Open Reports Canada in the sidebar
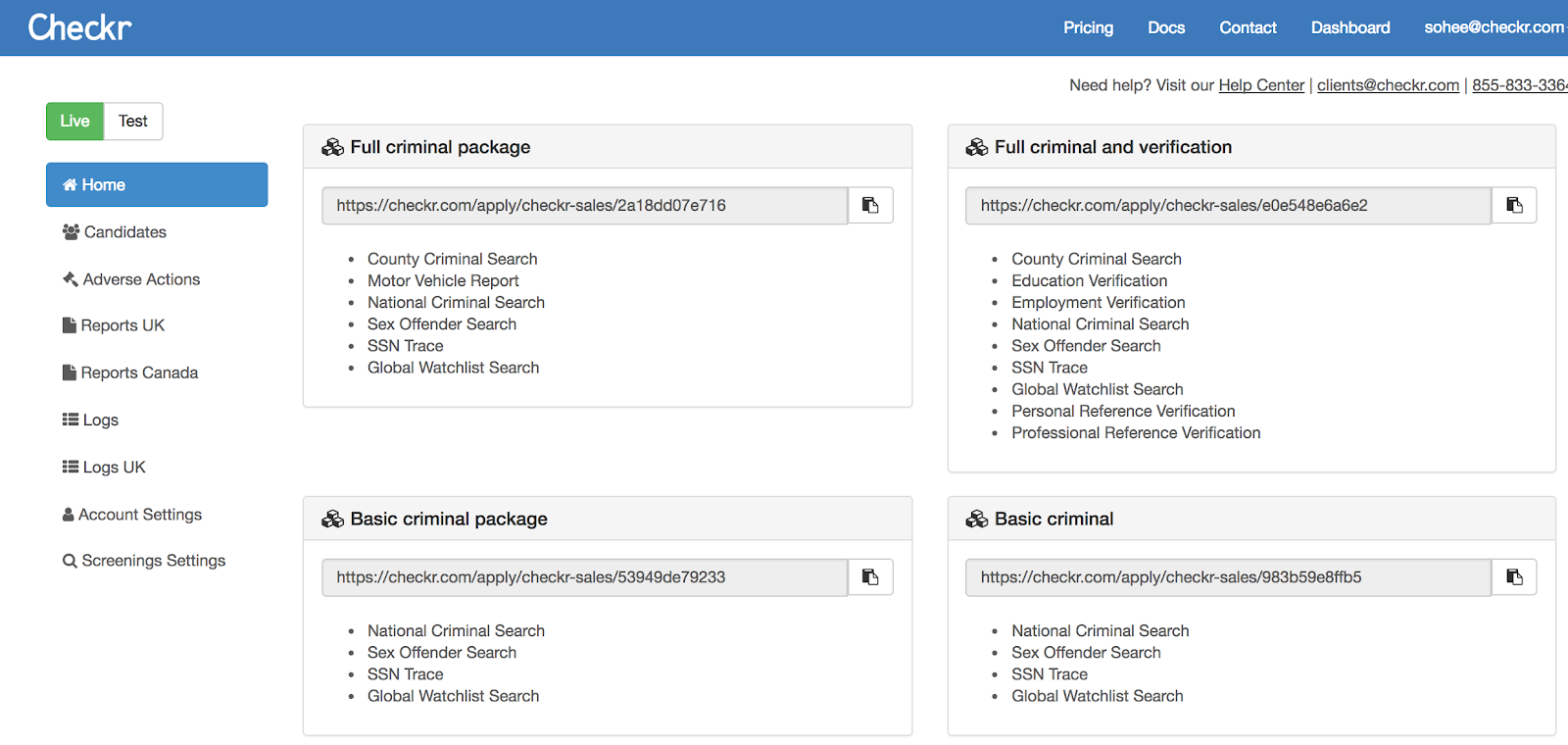This screenshot has height=745, width=1568. tap(157, 372)
